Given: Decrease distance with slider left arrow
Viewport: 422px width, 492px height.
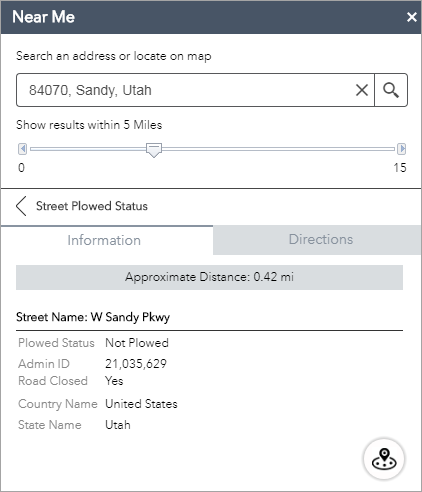Looking at the screenshot, I should [x=23, y=149].
